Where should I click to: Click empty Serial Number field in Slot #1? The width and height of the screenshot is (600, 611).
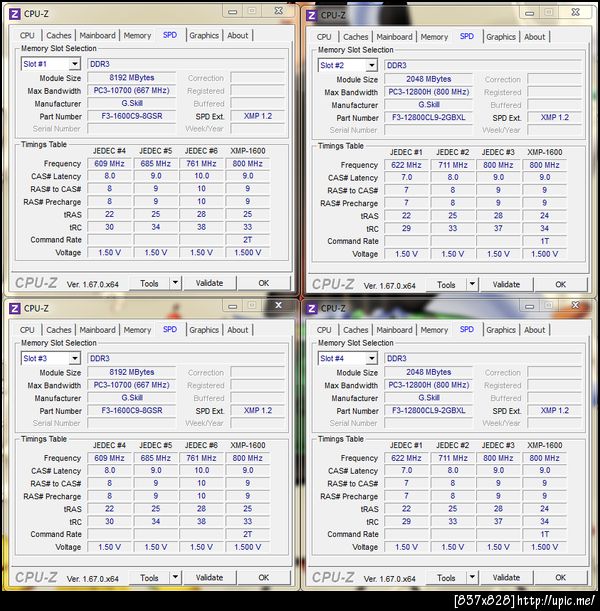point(132,129)
